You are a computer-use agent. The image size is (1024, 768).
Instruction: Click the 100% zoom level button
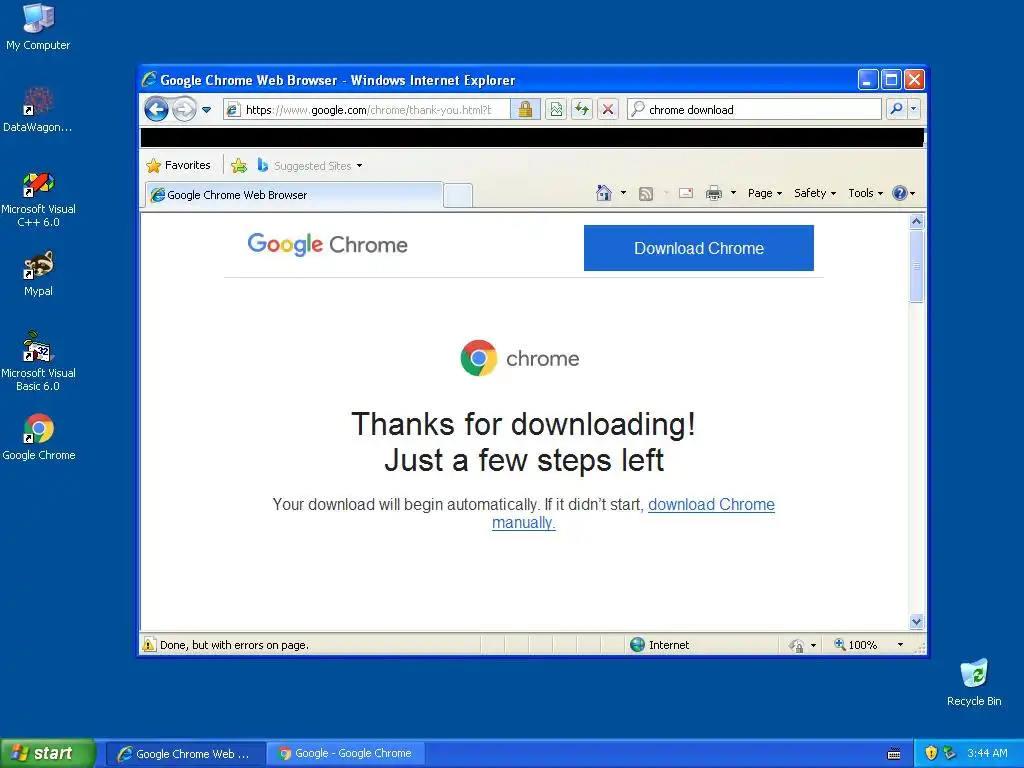click(856, 645)
